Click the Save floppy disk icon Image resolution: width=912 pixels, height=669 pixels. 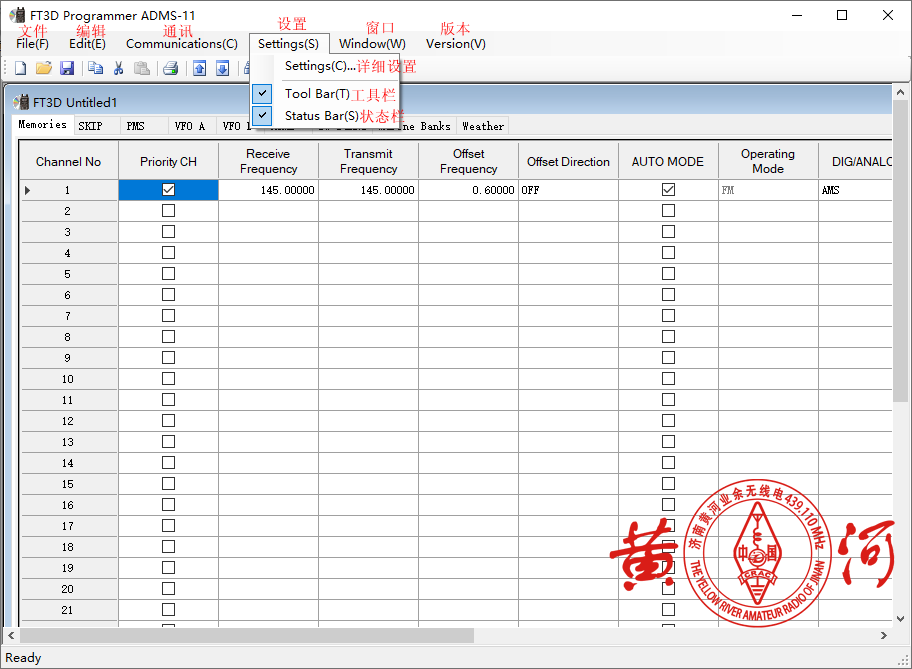click(x=67, y=68)
